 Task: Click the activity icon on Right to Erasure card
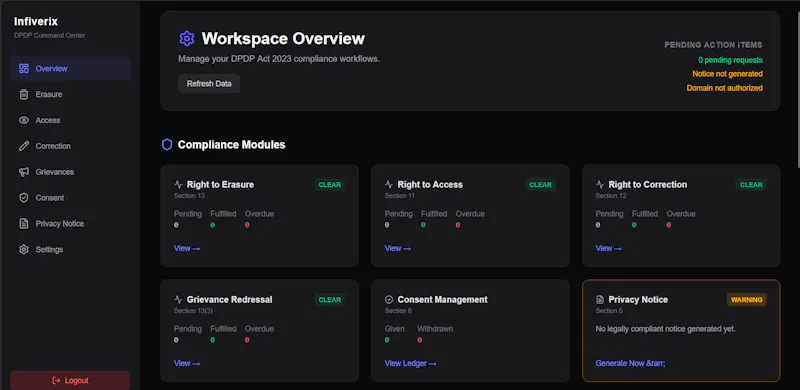coord(178,185)
